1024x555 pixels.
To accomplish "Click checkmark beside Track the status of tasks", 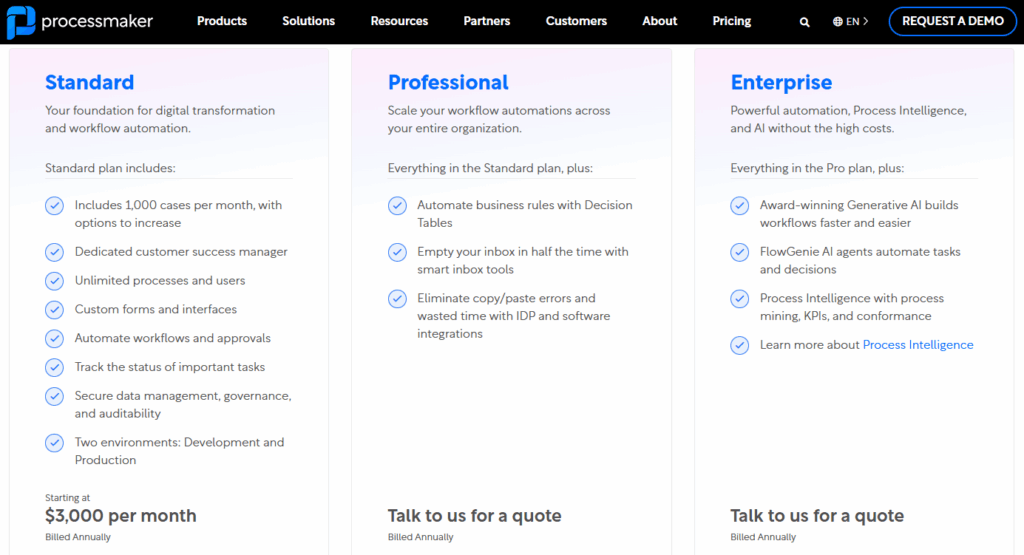I will pos(54,367).
